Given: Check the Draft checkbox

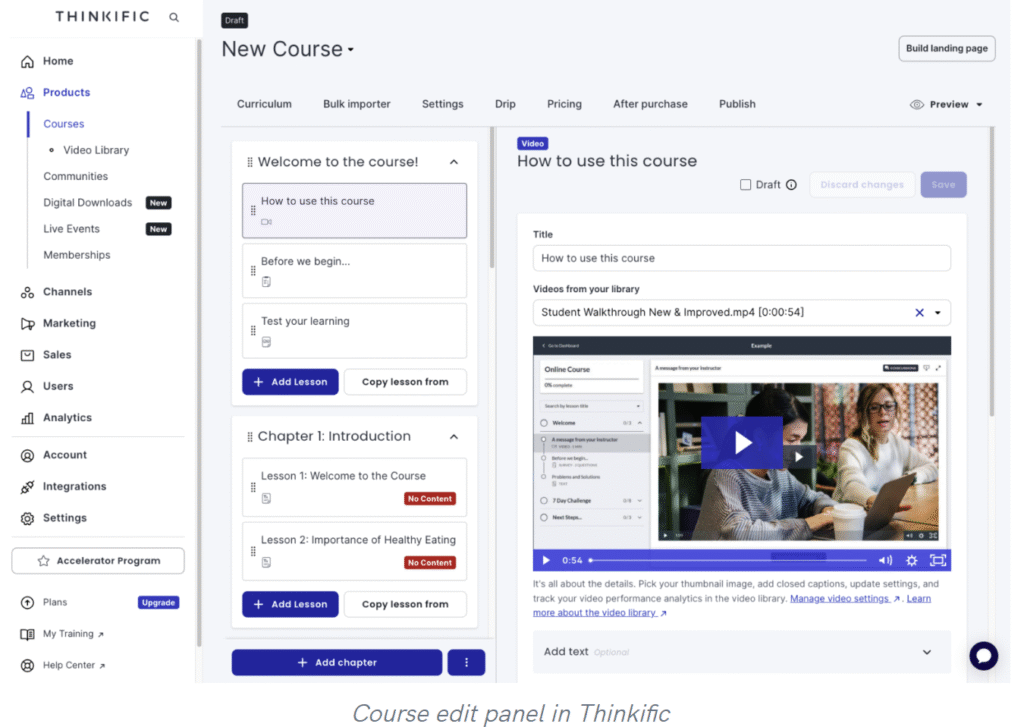Looking at the screenshot, I should pos(745,185).
